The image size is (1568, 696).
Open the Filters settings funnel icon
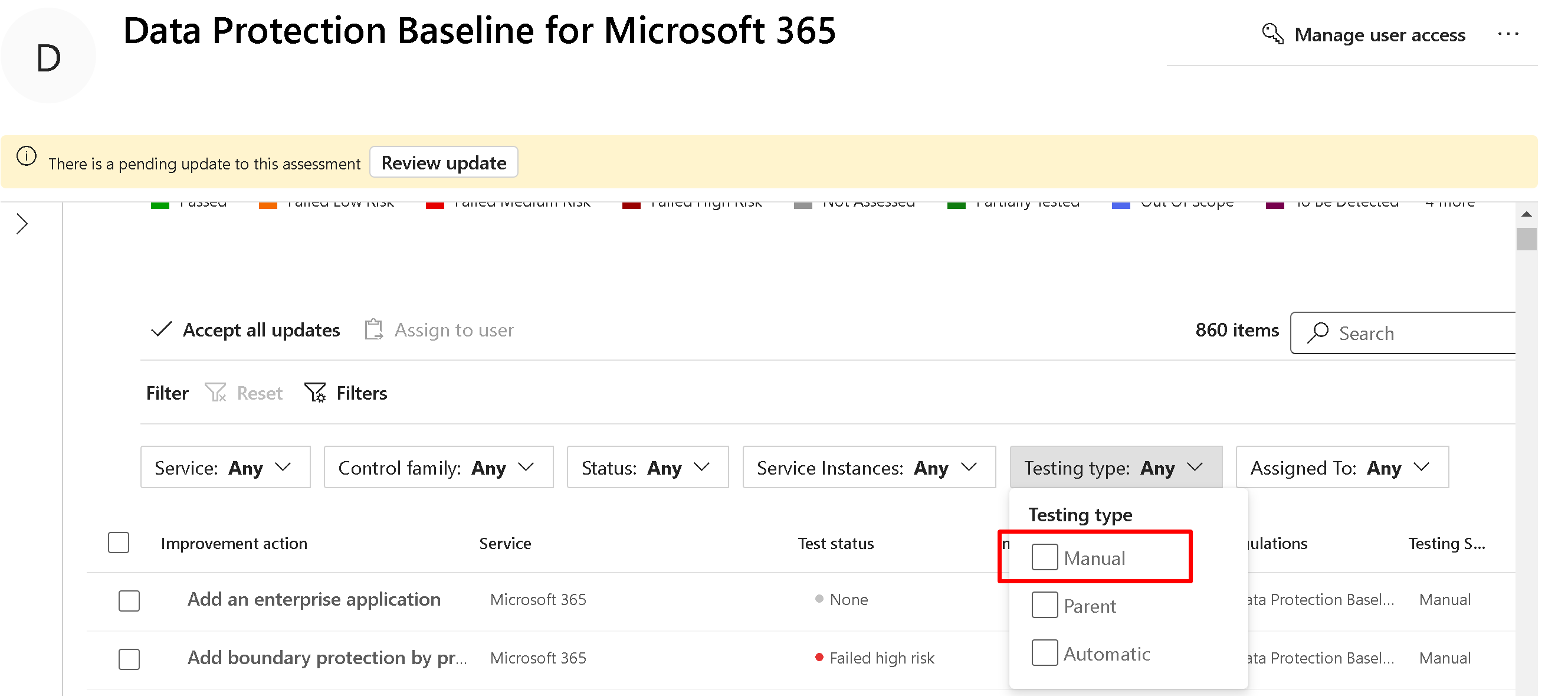point(315,393)
